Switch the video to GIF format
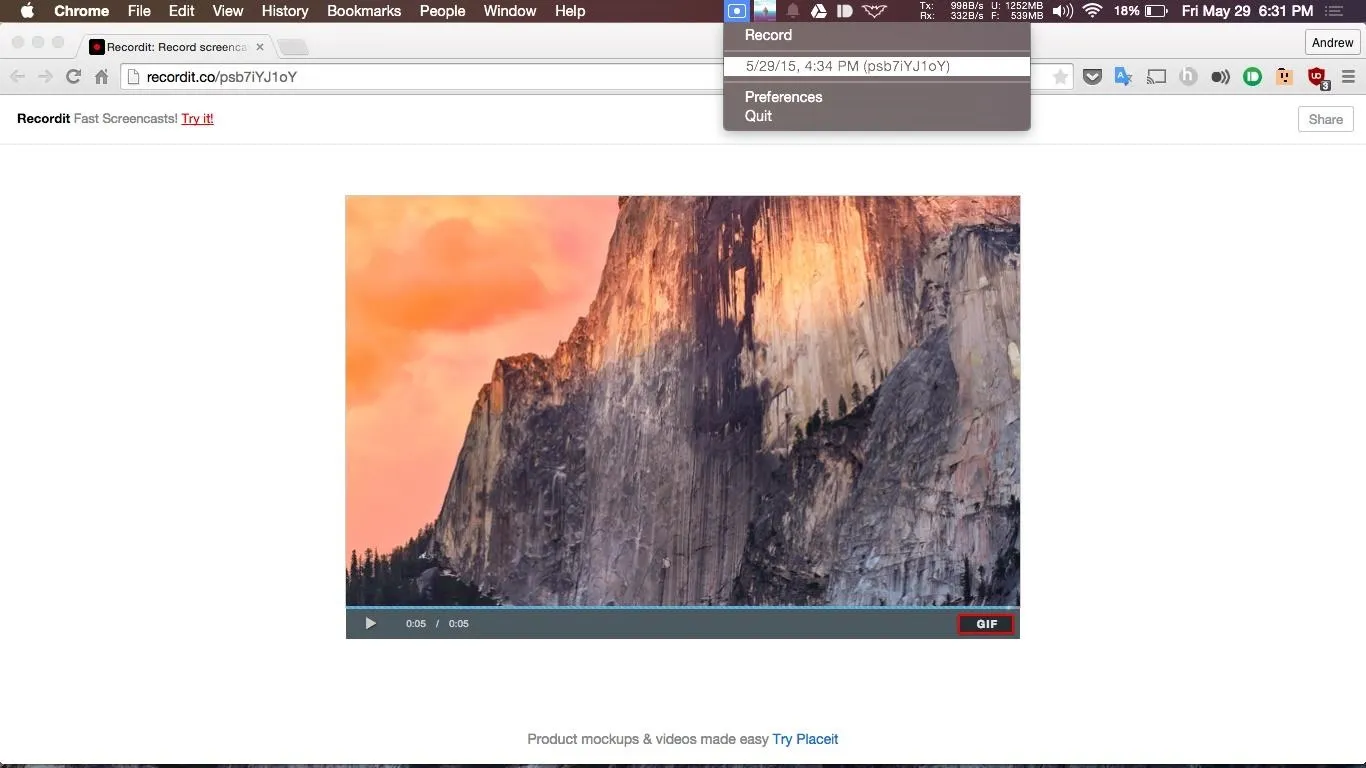1366x768 pixels. pyautogui.click(x=986, y=624)
